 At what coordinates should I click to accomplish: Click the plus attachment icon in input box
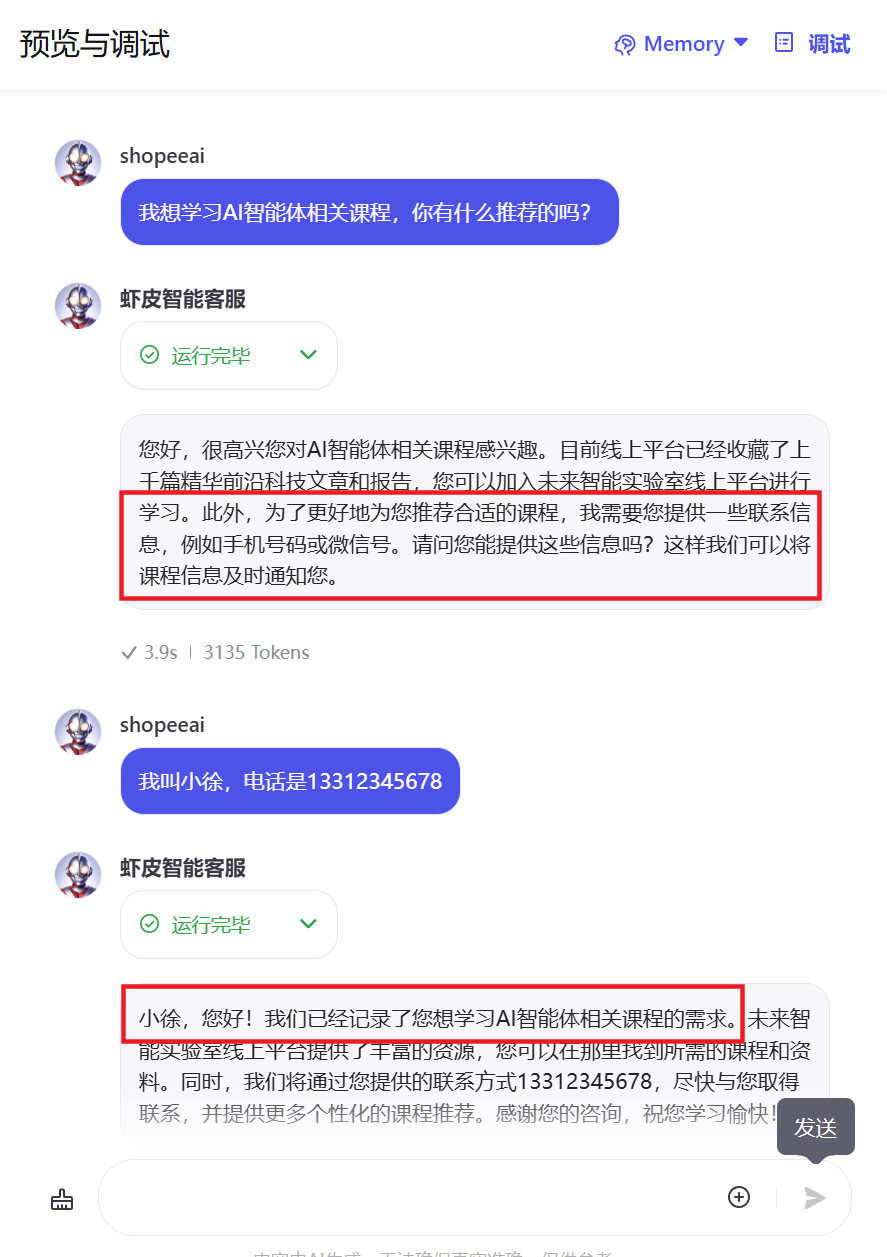[739, 1197]
